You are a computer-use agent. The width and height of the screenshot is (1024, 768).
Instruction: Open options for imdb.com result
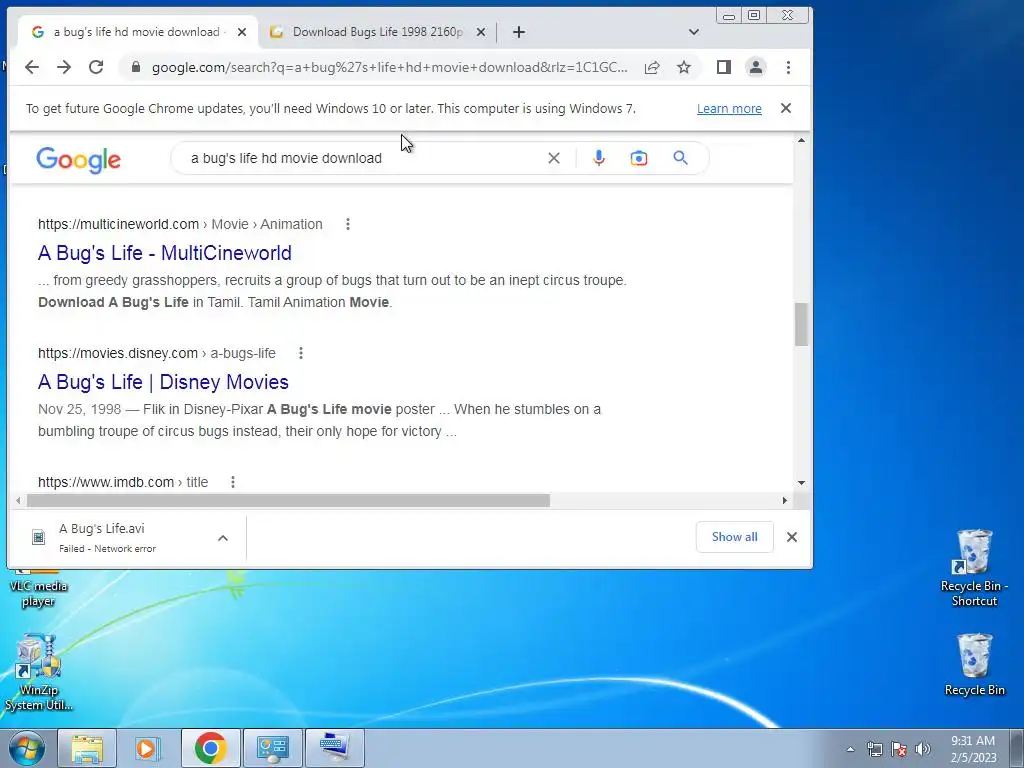[233, 482]
